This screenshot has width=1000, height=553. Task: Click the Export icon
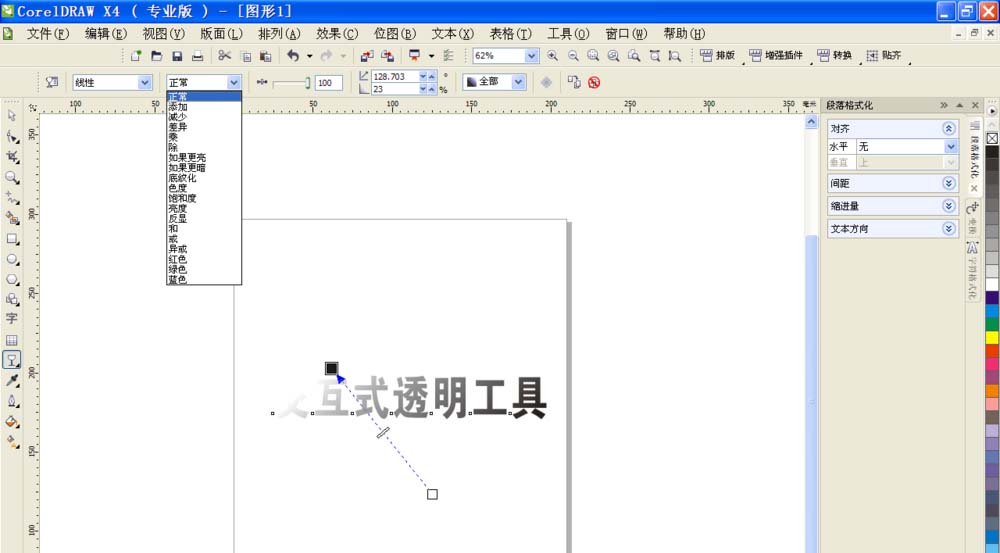pyautogui.click(x=387, y=56)
